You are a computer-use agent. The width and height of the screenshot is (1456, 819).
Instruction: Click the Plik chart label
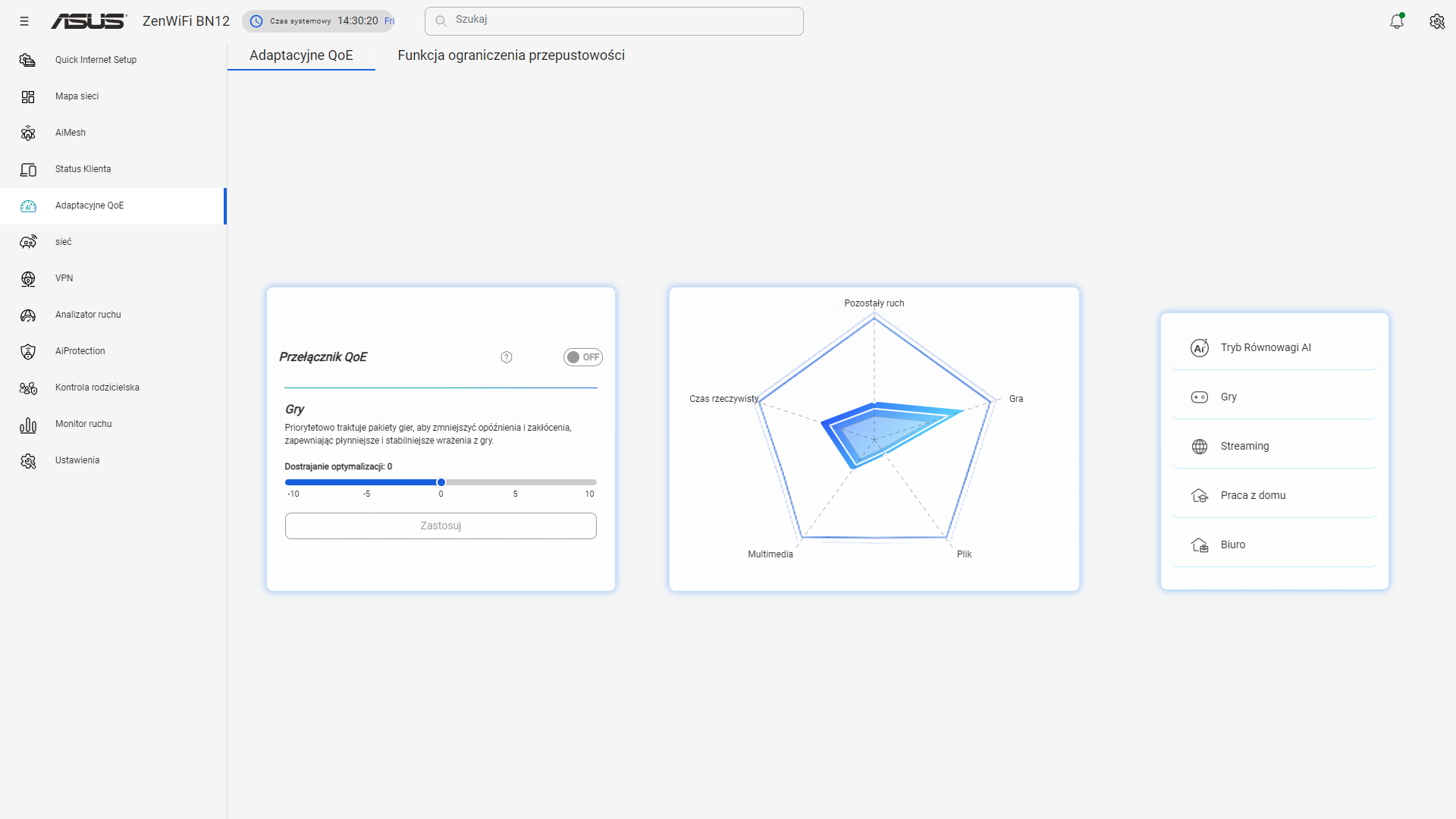pos(965,554)
